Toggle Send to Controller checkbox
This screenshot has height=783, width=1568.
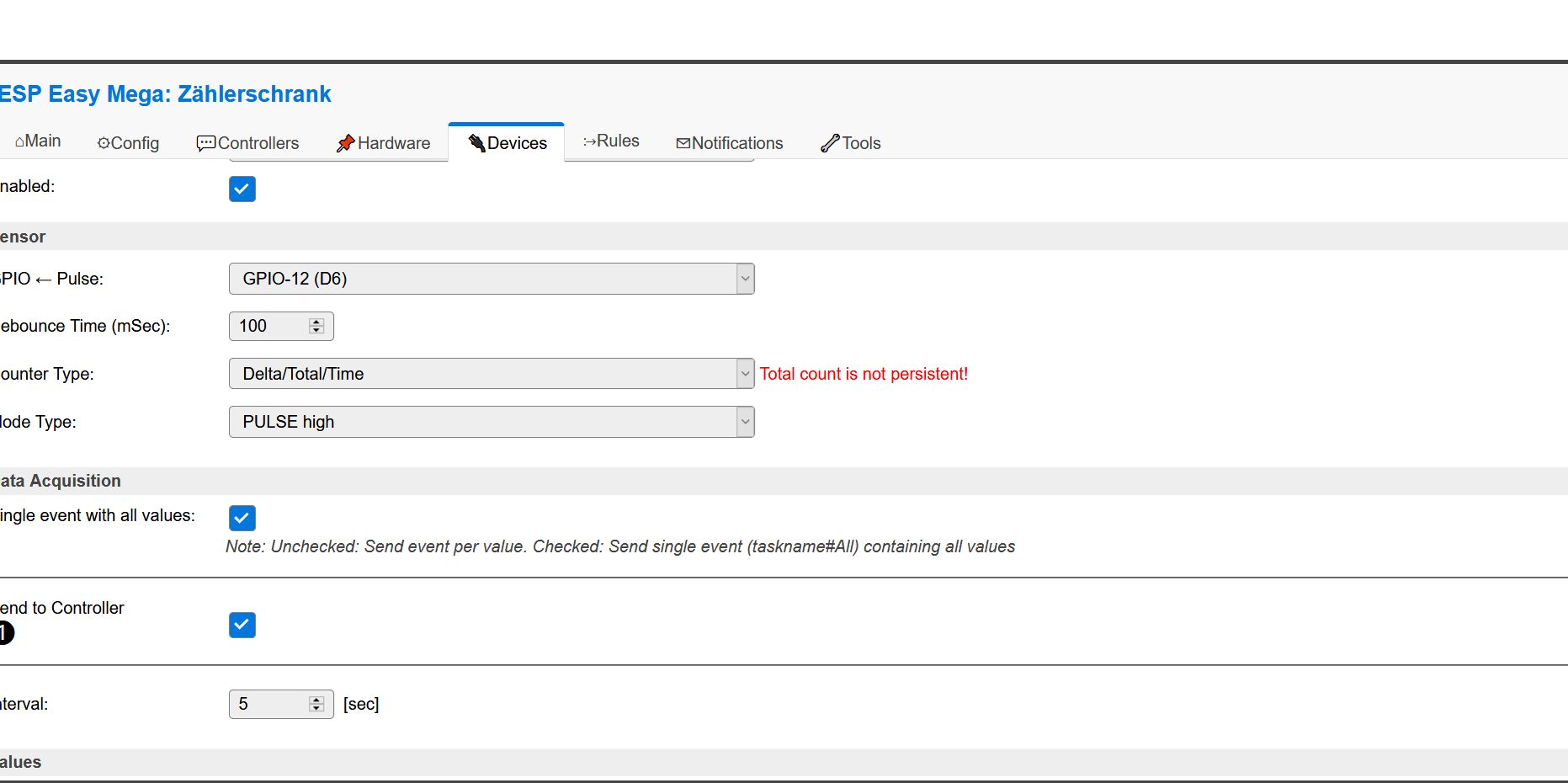pos(242,625)
